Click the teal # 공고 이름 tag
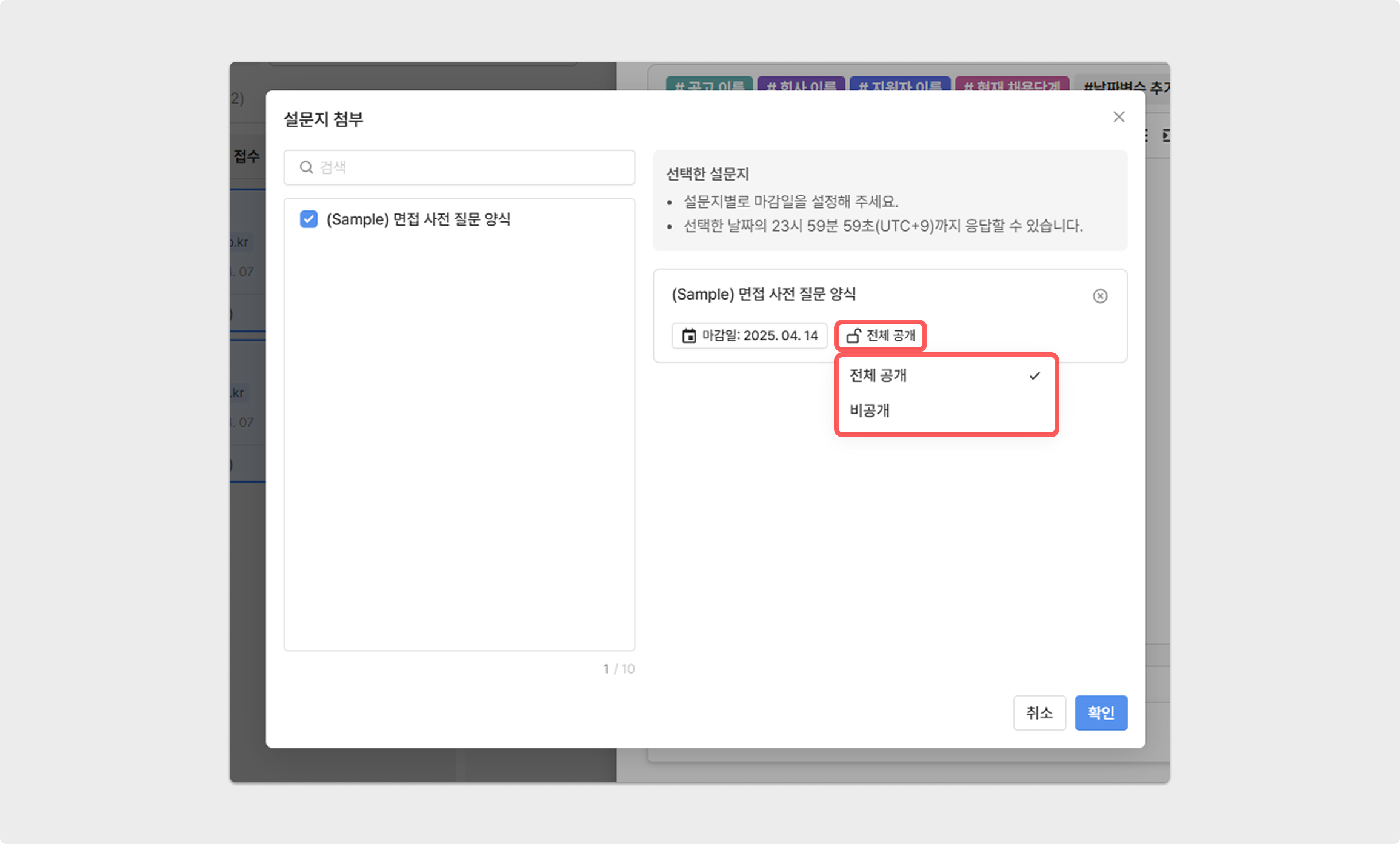Image resolution: width=1400 pixels, height=844 pixels. click(709, 84)
